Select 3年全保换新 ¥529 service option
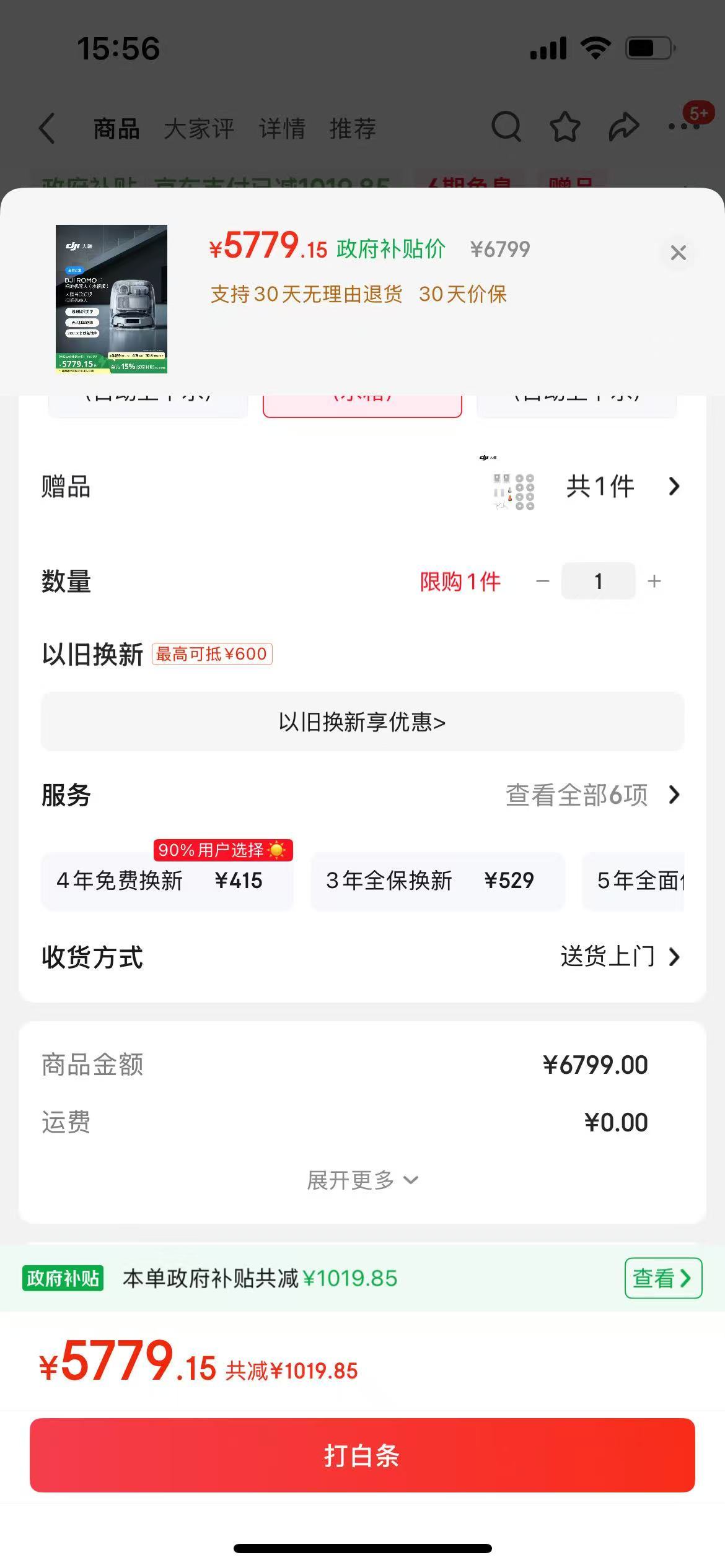The image size is (725, 1568). (437, 881)
